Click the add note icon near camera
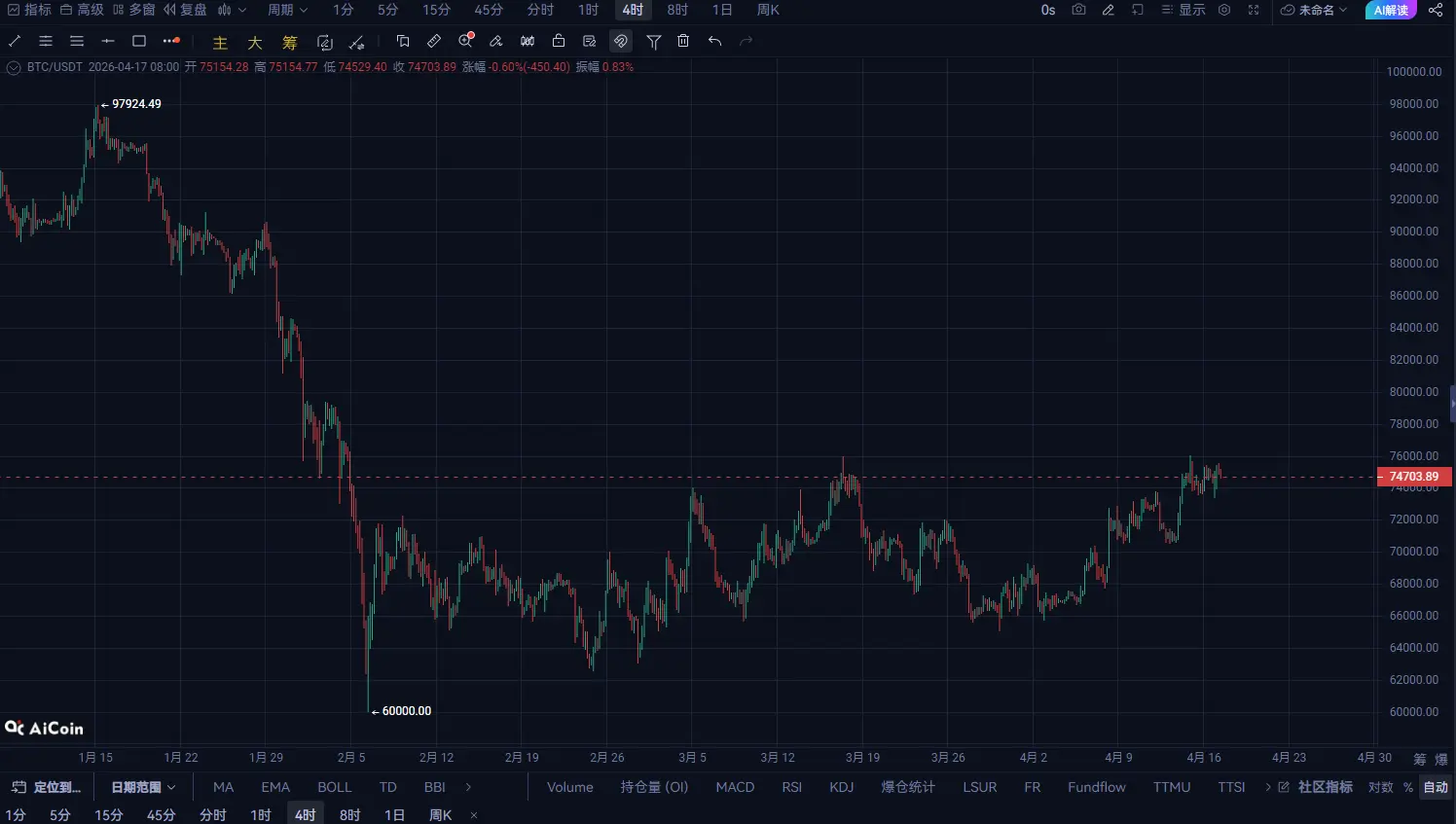The image size is (1456, 824). click(x=1138, y=10)
